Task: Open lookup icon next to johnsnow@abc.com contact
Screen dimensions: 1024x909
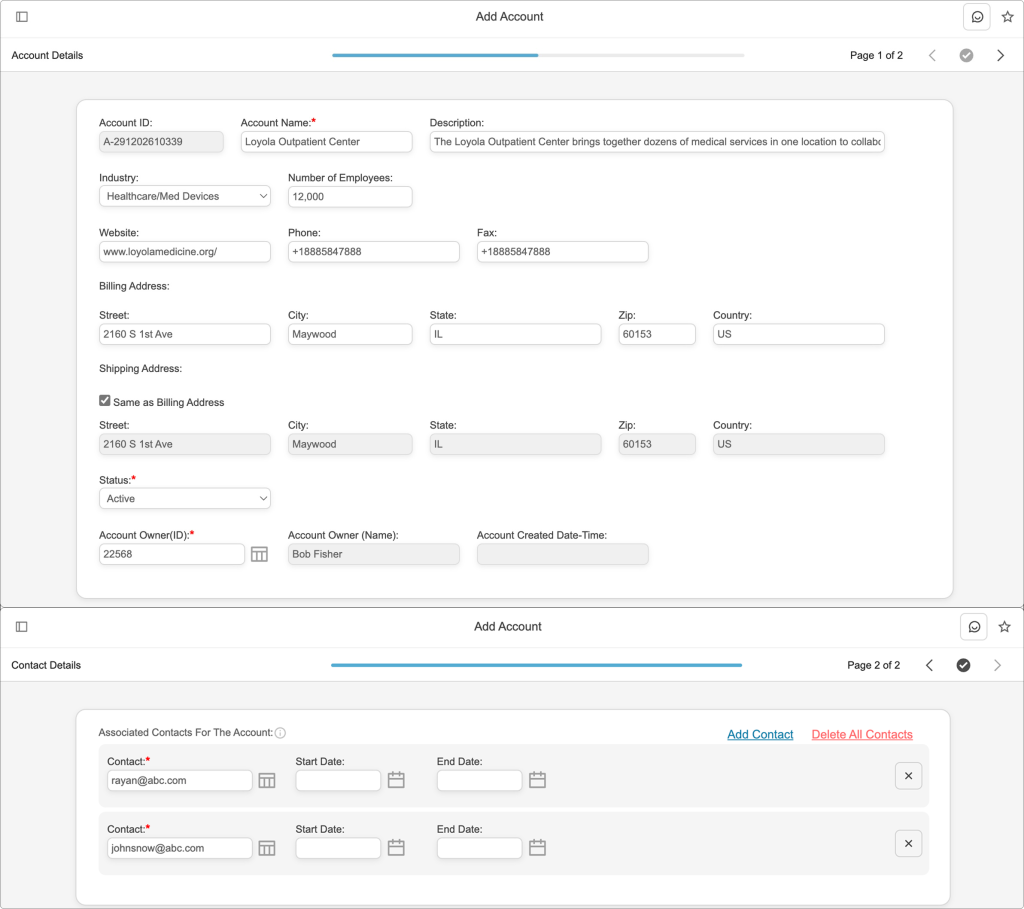Action: pos(267,848)
